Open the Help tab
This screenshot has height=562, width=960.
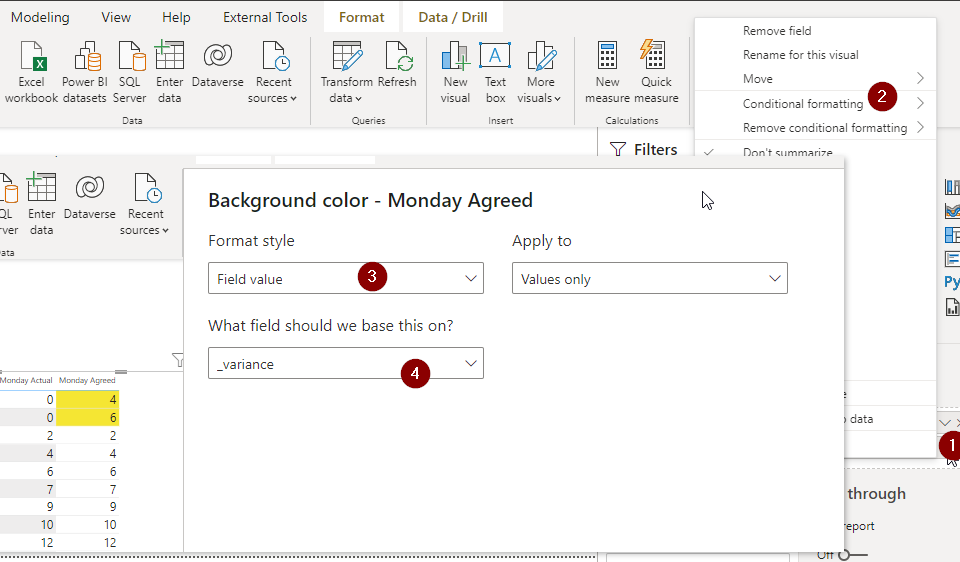coord(176,17)
